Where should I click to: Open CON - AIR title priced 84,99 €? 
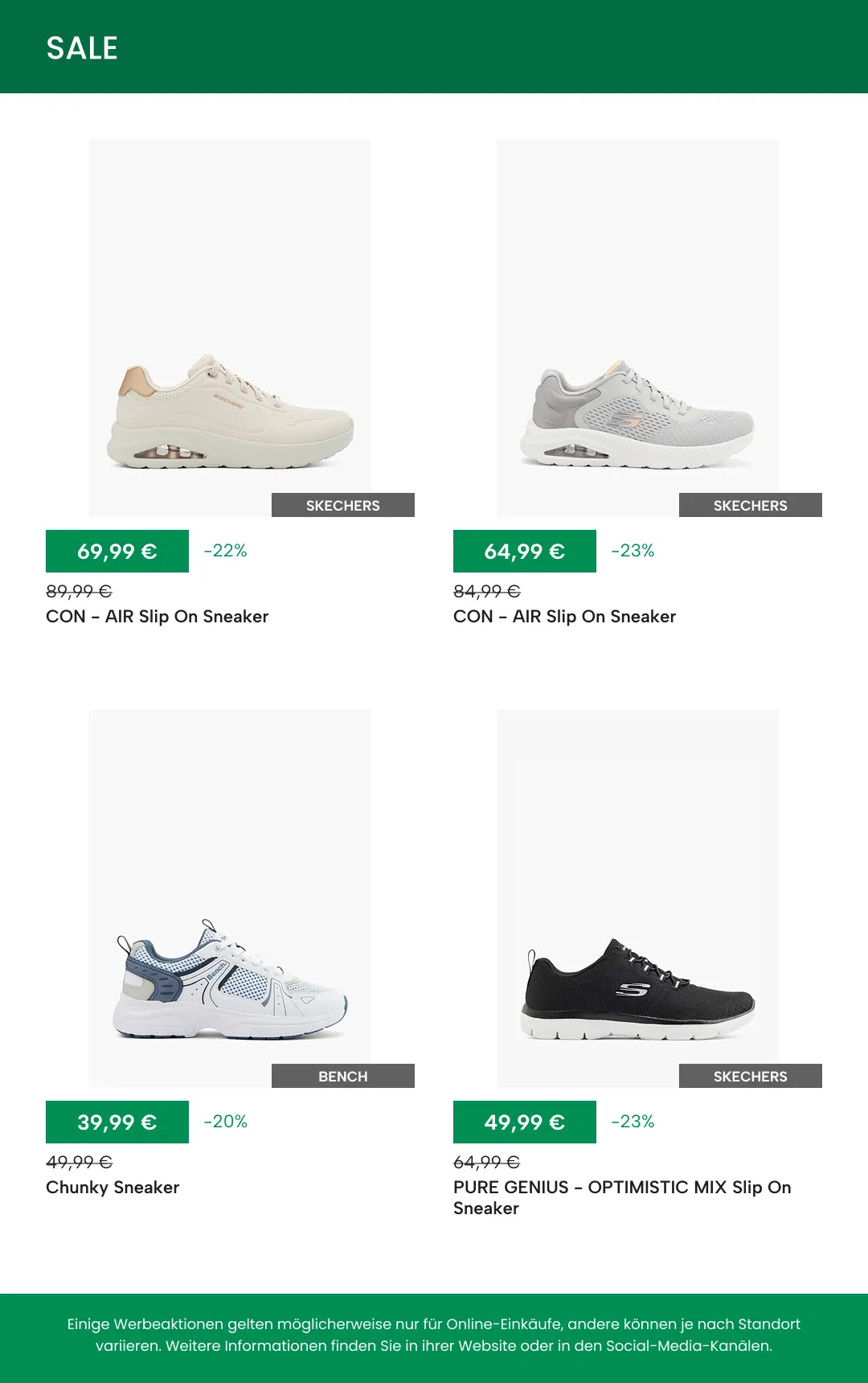coord(565,617)
